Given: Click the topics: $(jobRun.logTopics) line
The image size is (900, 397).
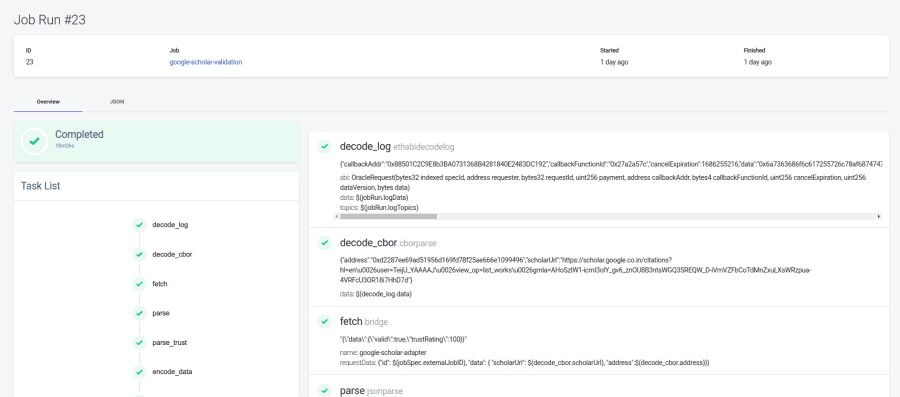Looking at the screenshot, I should click(x=379, y=207).
